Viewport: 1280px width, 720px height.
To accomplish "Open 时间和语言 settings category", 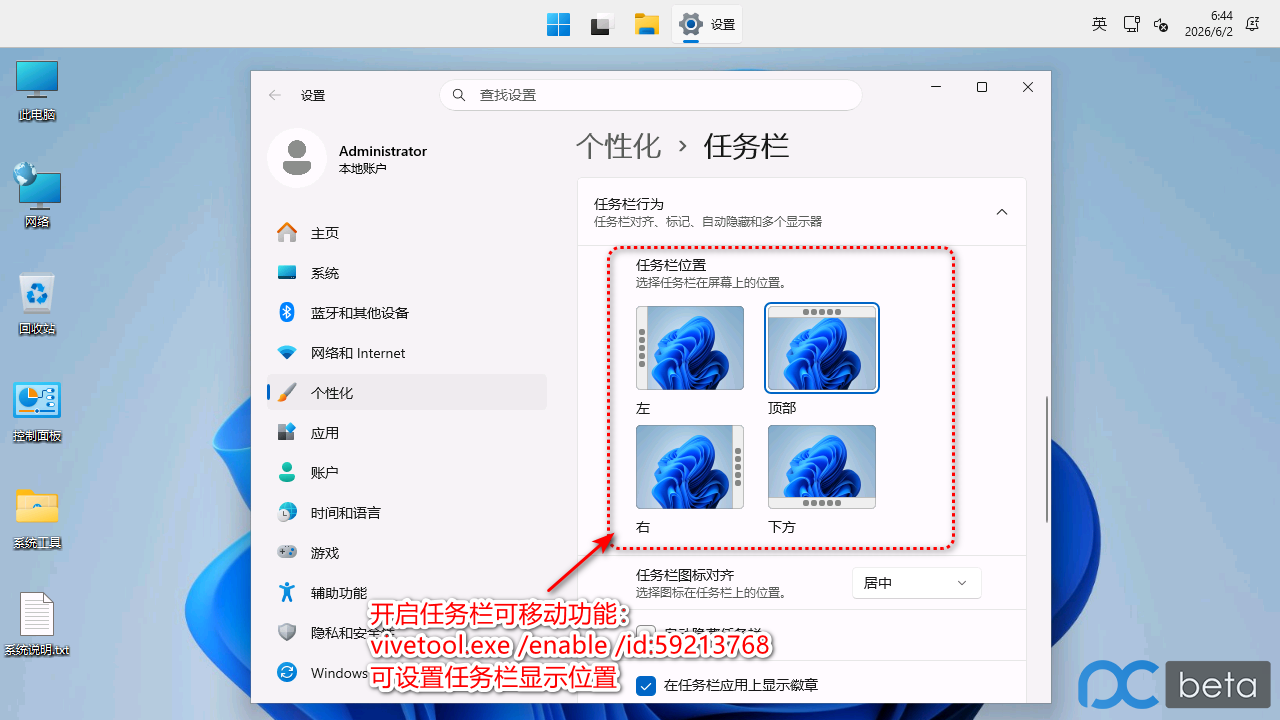I will coord(407,513).
